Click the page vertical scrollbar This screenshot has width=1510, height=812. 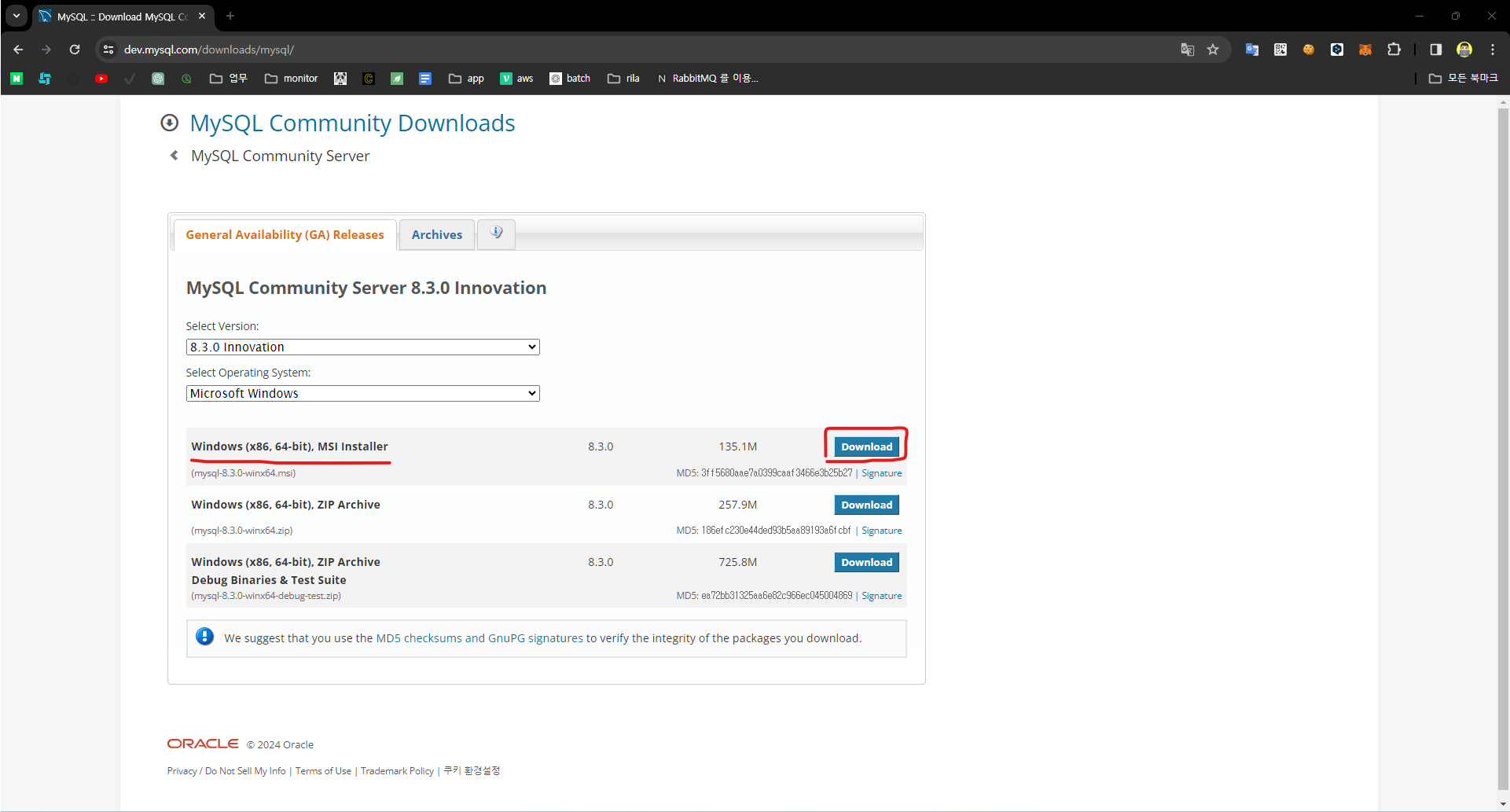click(1503, 448)
